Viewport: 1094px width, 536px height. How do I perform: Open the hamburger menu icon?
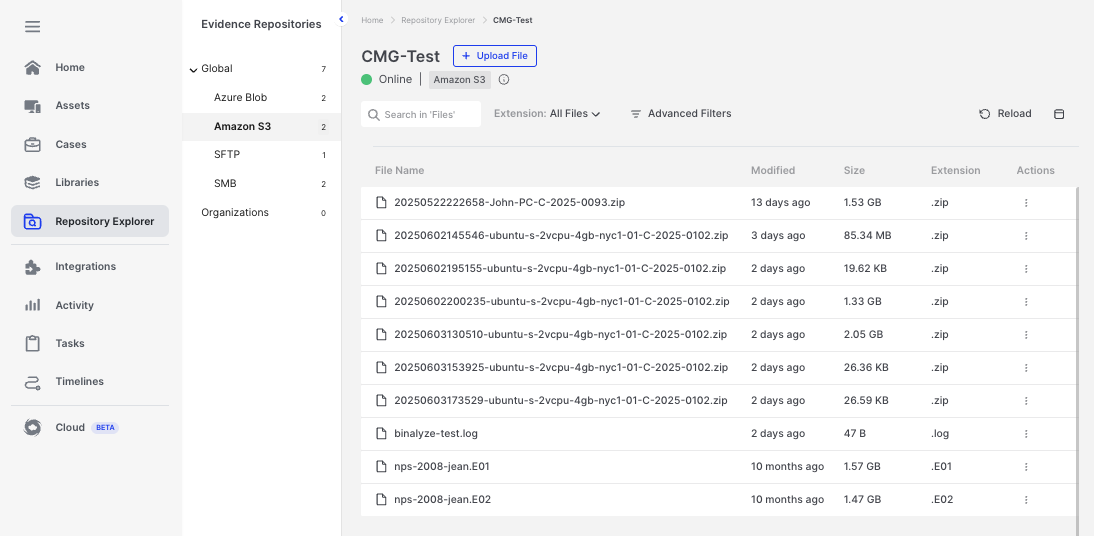[x=33, y=27]
